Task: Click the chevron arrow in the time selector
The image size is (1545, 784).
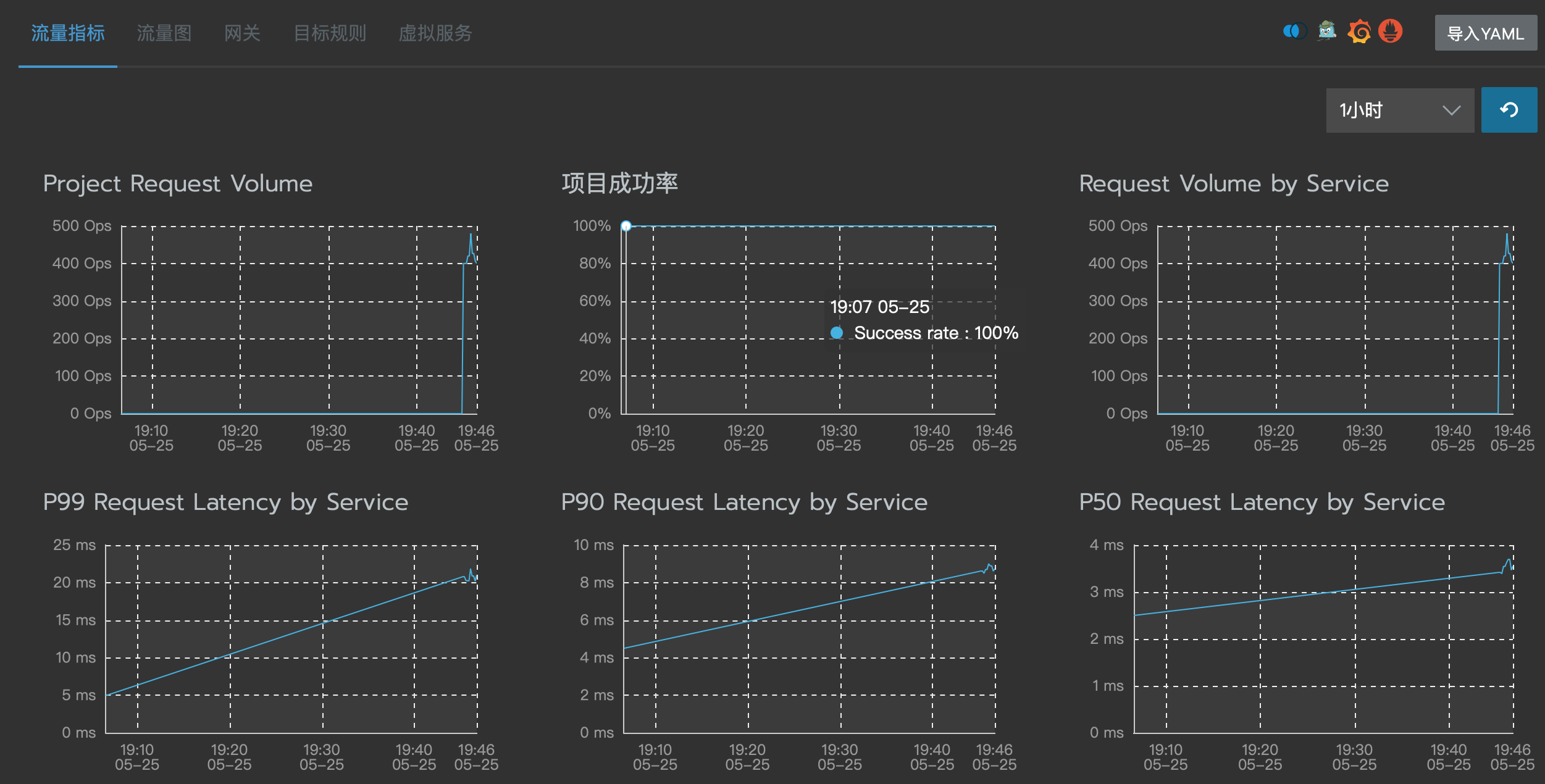Action: (x=1451, y=111)
